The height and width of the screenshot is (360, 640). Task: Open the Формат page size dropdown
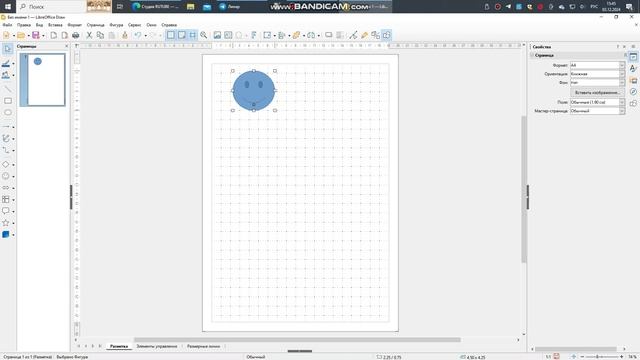coord(597,65)
